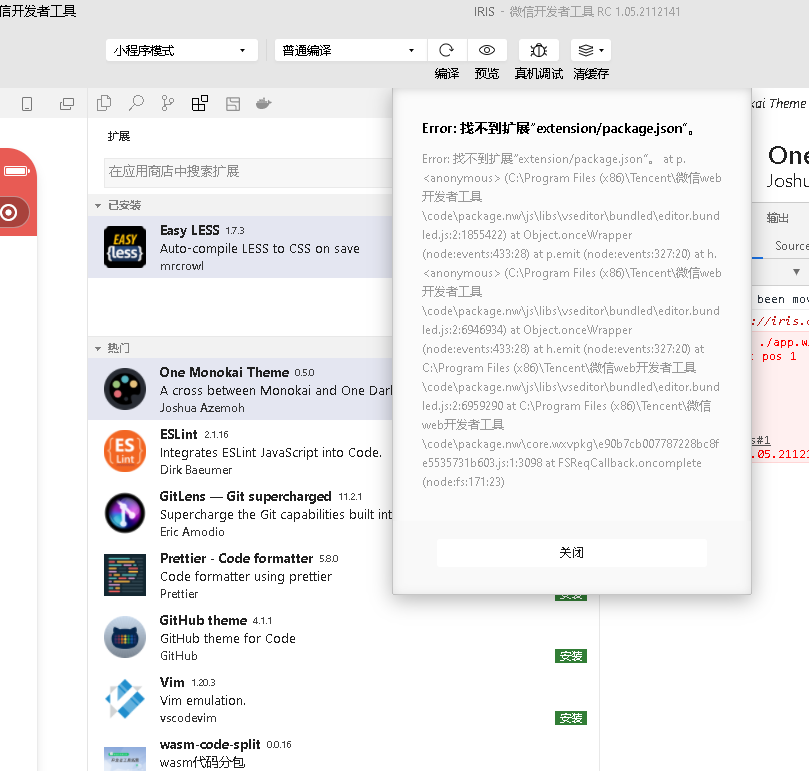Click the author name vscodevim
809x771 pixels.
(188, 718)
